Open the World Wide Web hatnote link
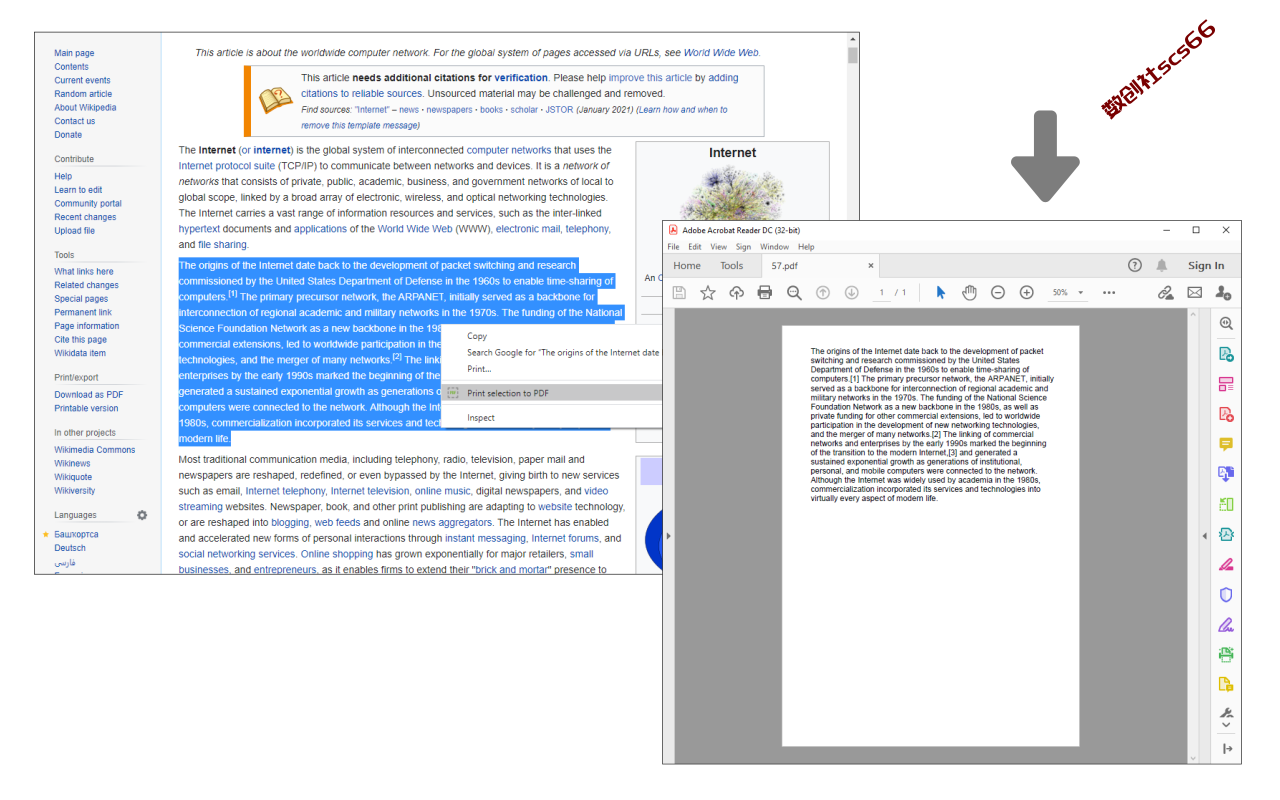Screen dimensions: 1280x800 tap(721, 53)
